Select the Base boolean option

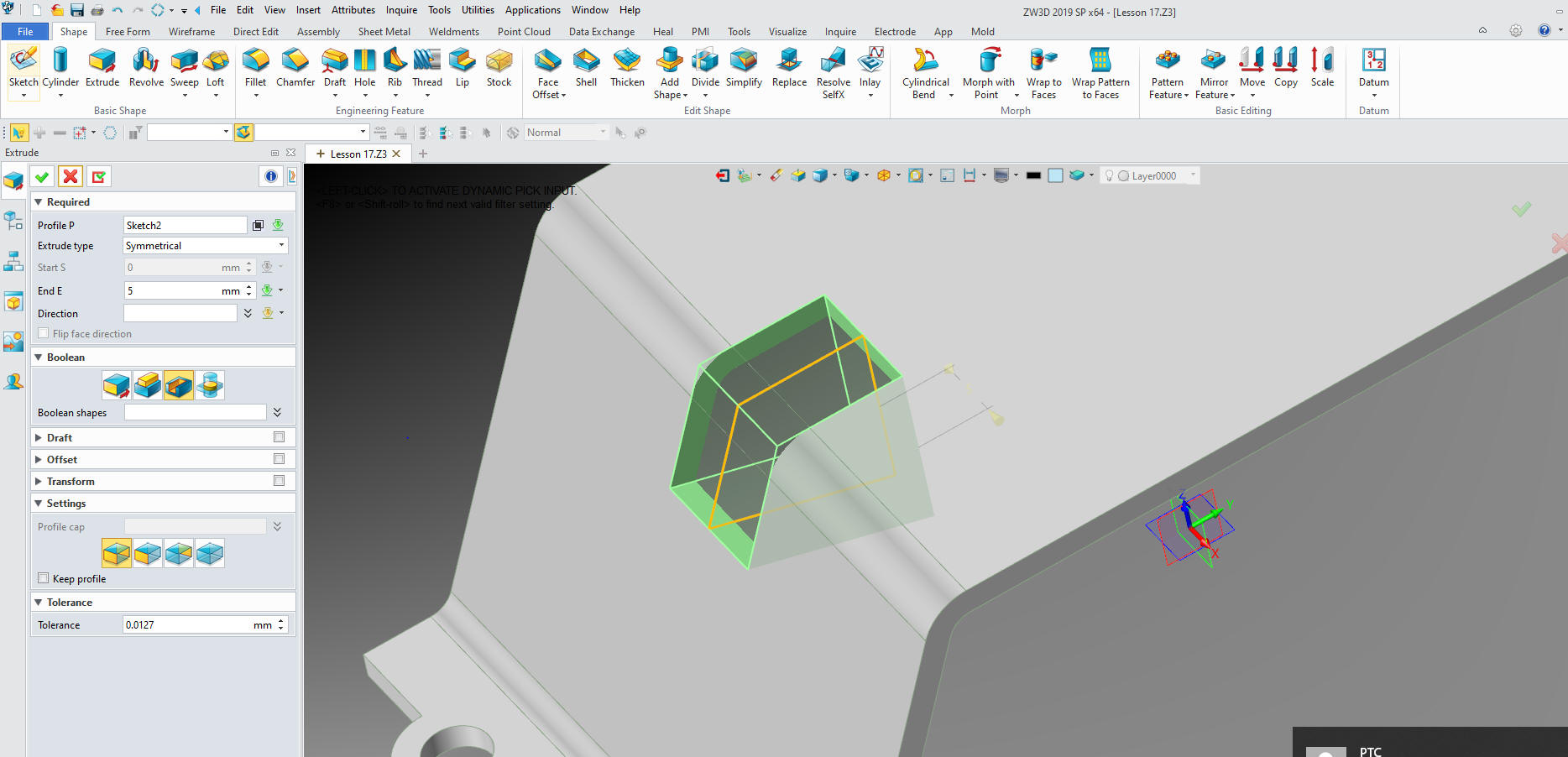(x=117, y=385)
